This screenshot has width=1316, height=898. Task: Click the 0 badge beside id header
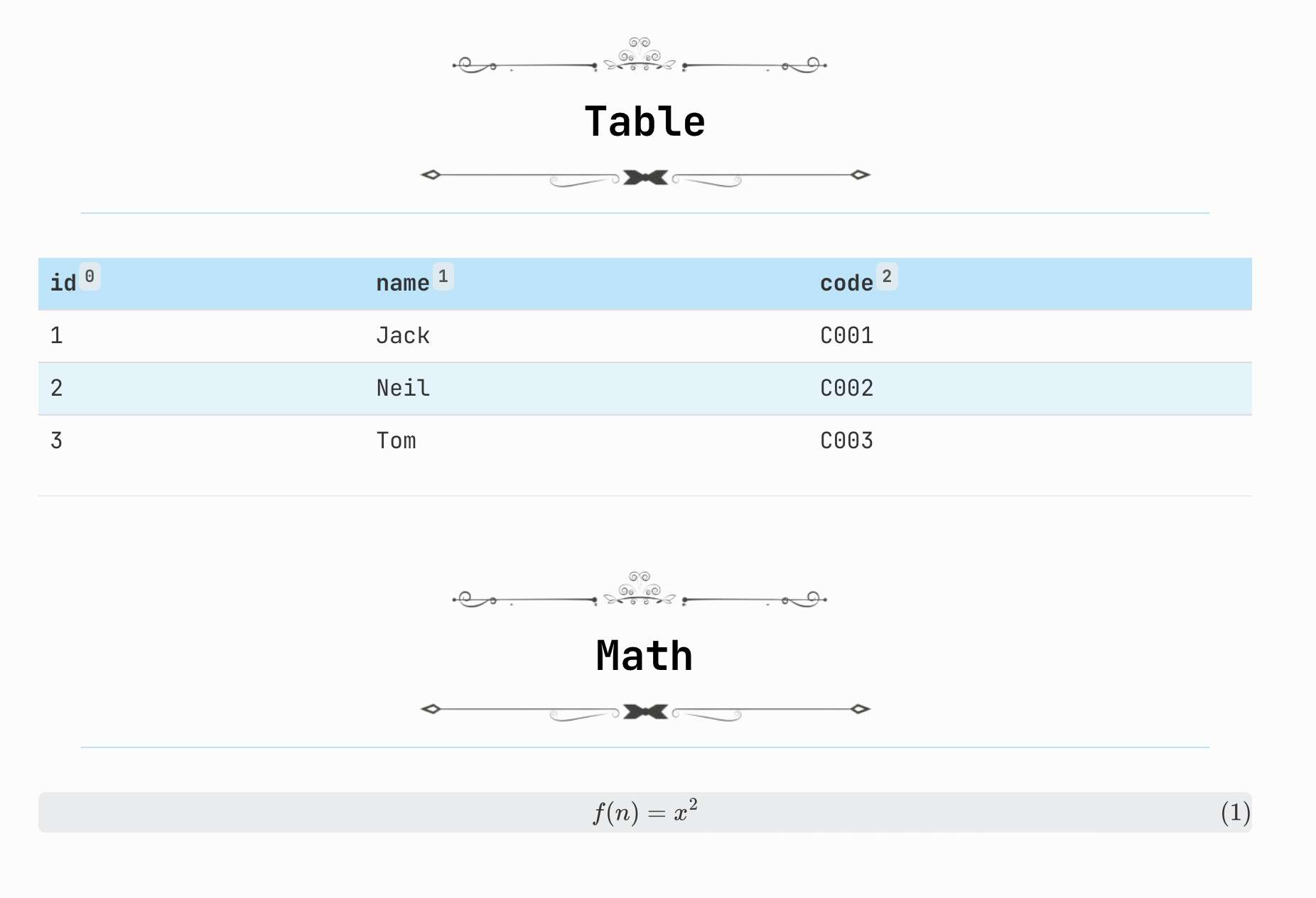90,276
